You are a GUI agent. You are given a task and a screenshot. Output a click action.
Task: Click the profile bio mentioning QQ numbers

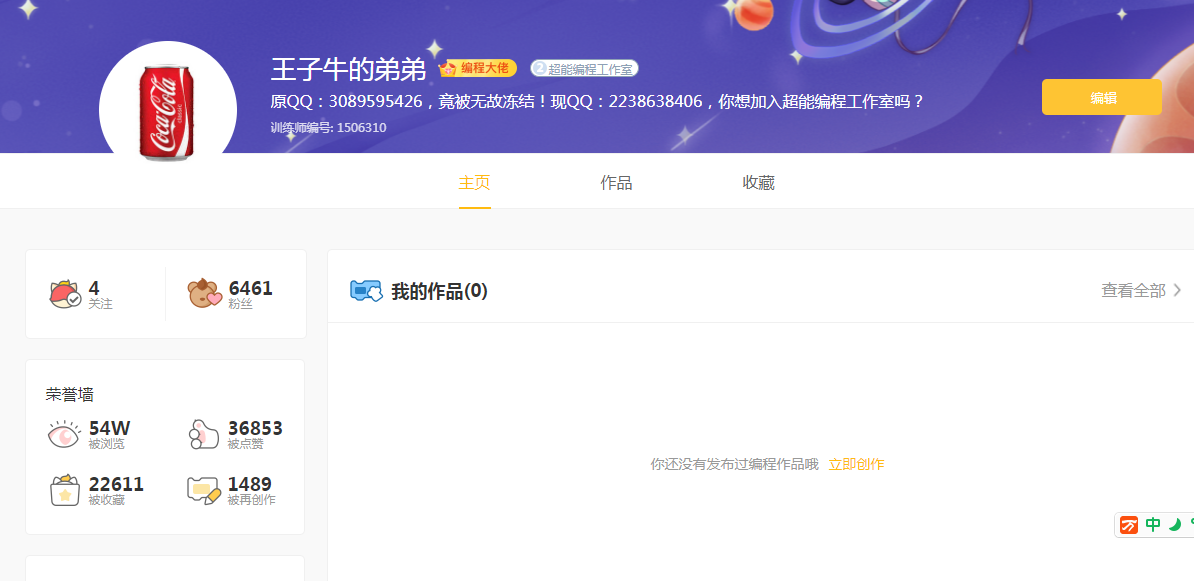(597, 101)
